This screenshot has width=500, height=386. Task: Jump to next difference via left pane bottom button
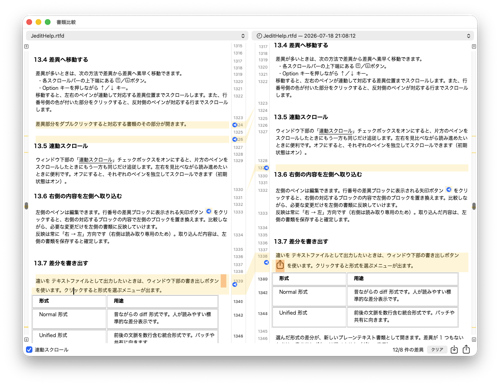coord(26,339)
